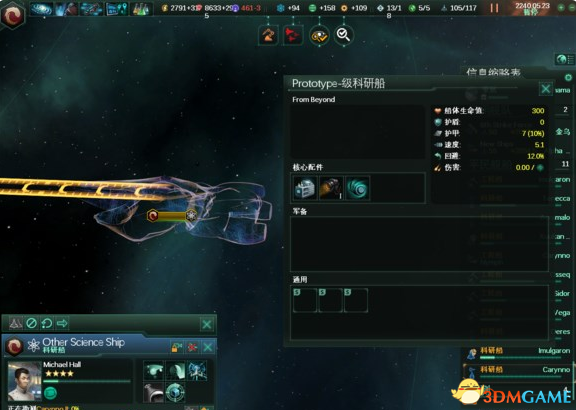Click the red fleet ships alert icon
576x410 pixels.
[x=293, y=35]
